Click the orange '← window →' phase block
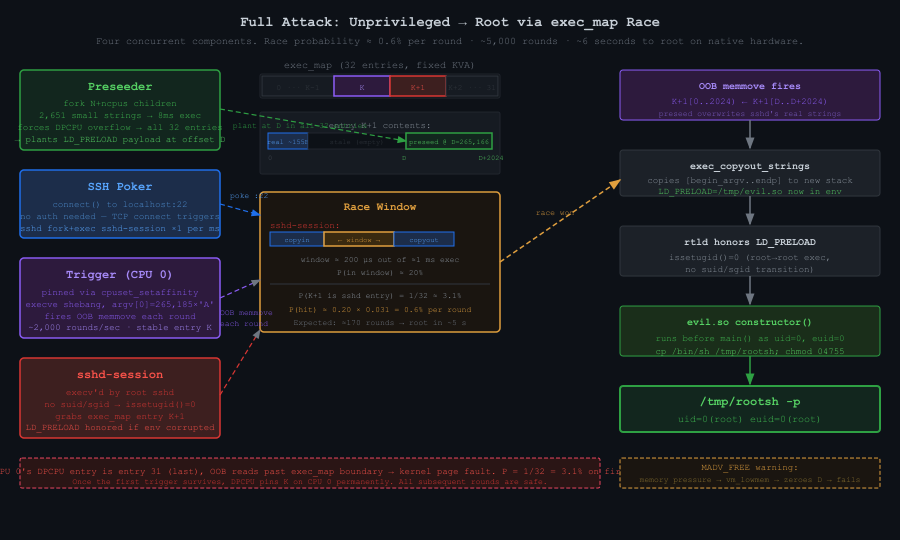The width and height of the screenshot is (900, 540). pos(359,239)
